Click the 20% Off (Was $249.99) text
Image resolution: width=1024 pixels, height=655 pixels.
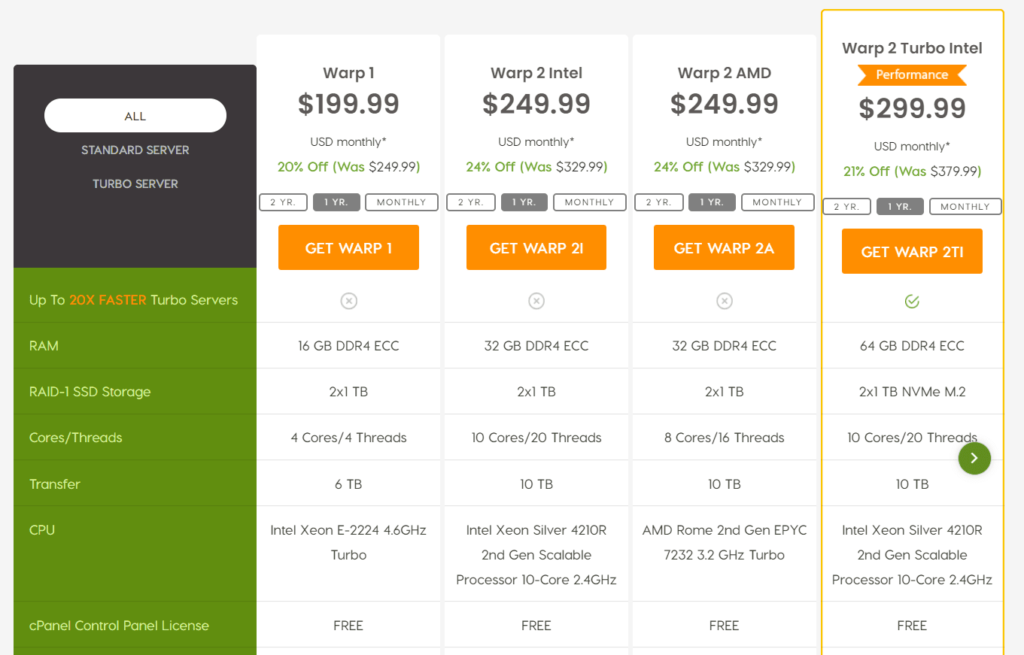pos(349,167)
